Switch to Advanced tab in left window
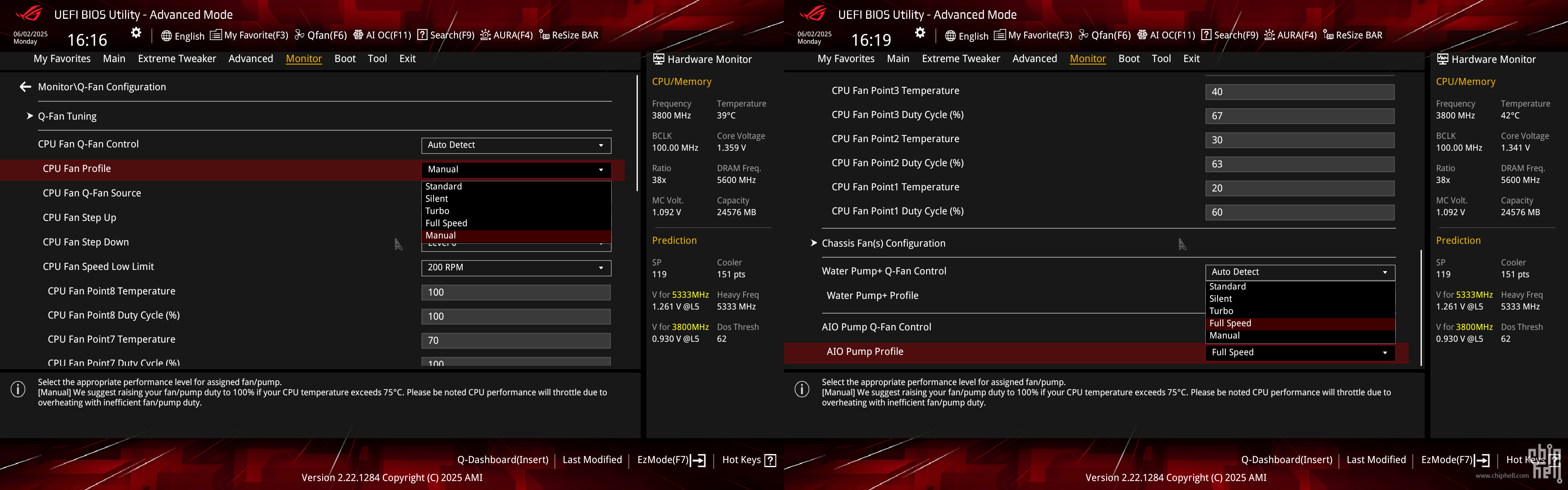 pos(251,58)
